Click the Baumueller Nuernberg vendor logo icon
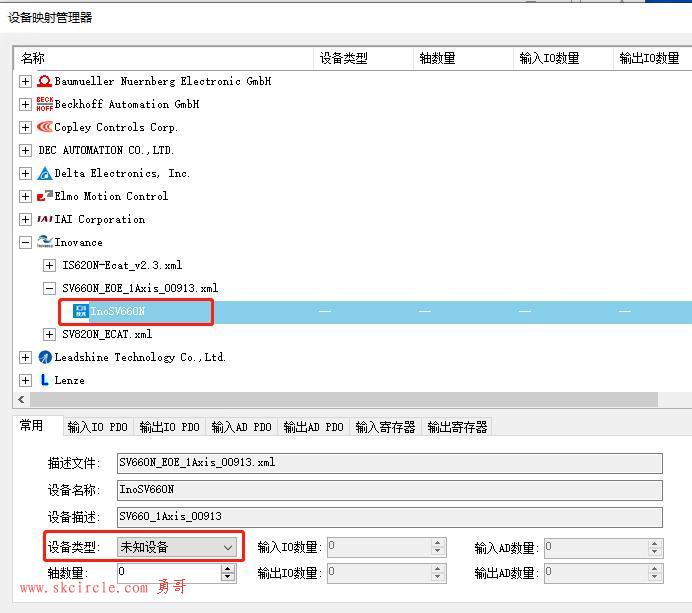This screenshot has height=613, width=692. [x=45, y=81]
